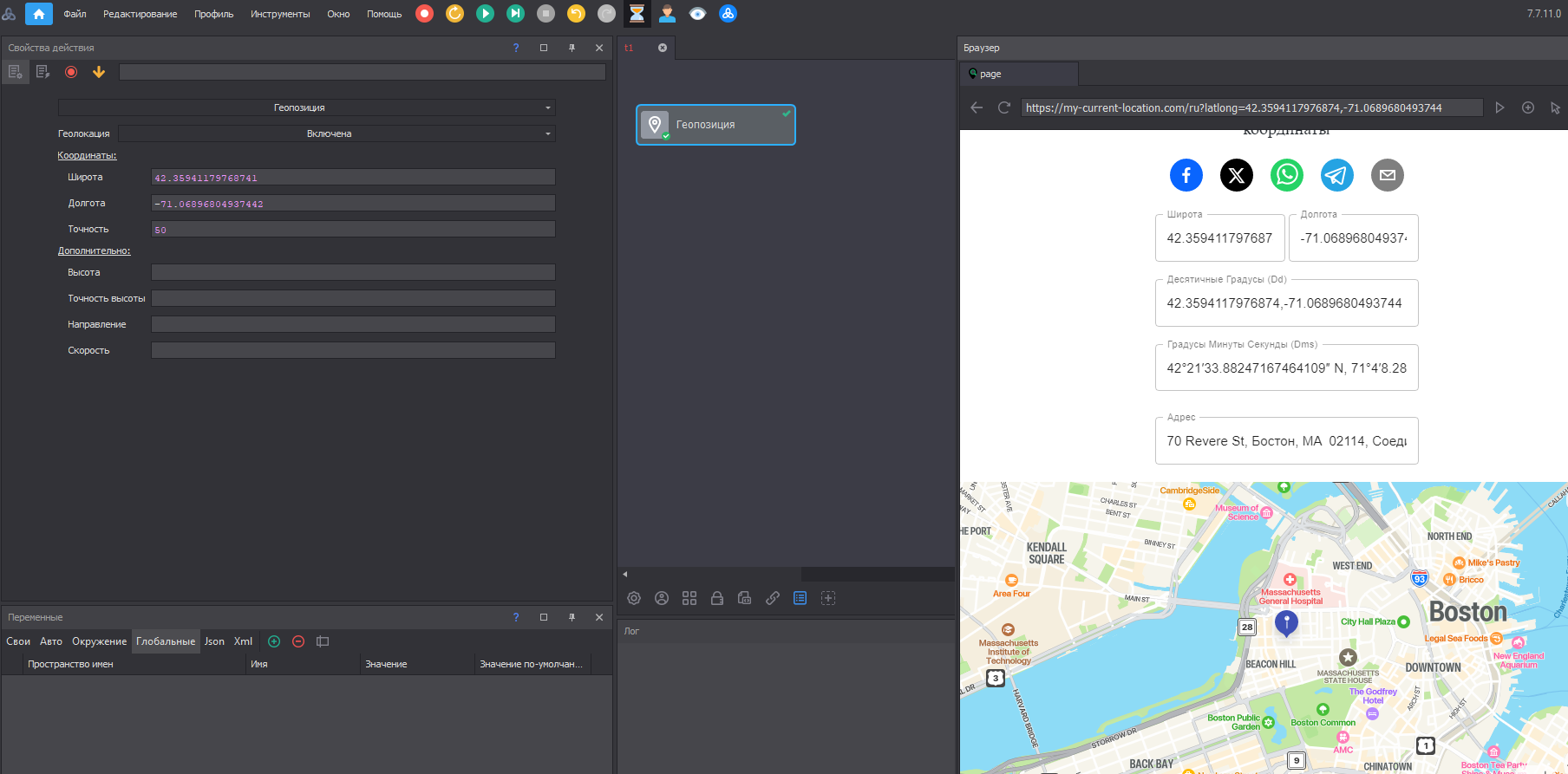The height and width of the screenshot is (774, 1568).
Task: Switch to Xml variables tab
Action: click(x=243, y=641)
